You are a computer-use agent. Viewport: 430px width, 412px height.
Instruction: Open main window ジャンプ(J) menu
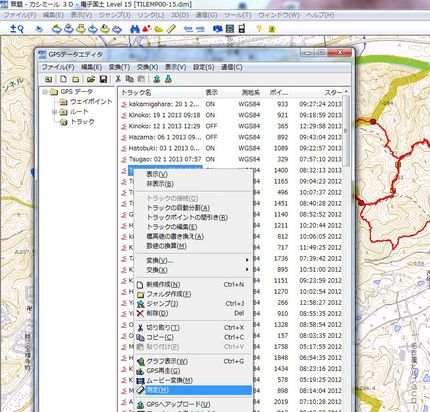pos(115,15)
